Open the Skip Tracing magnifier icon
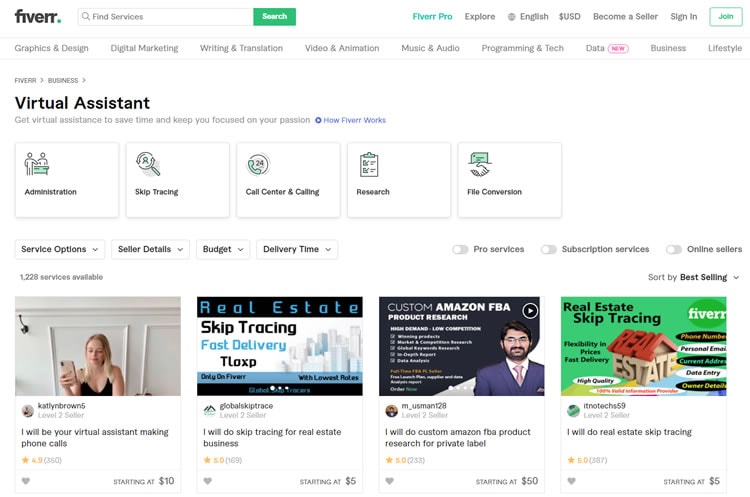This screenshot has height=497, width=750. (148, 164)
